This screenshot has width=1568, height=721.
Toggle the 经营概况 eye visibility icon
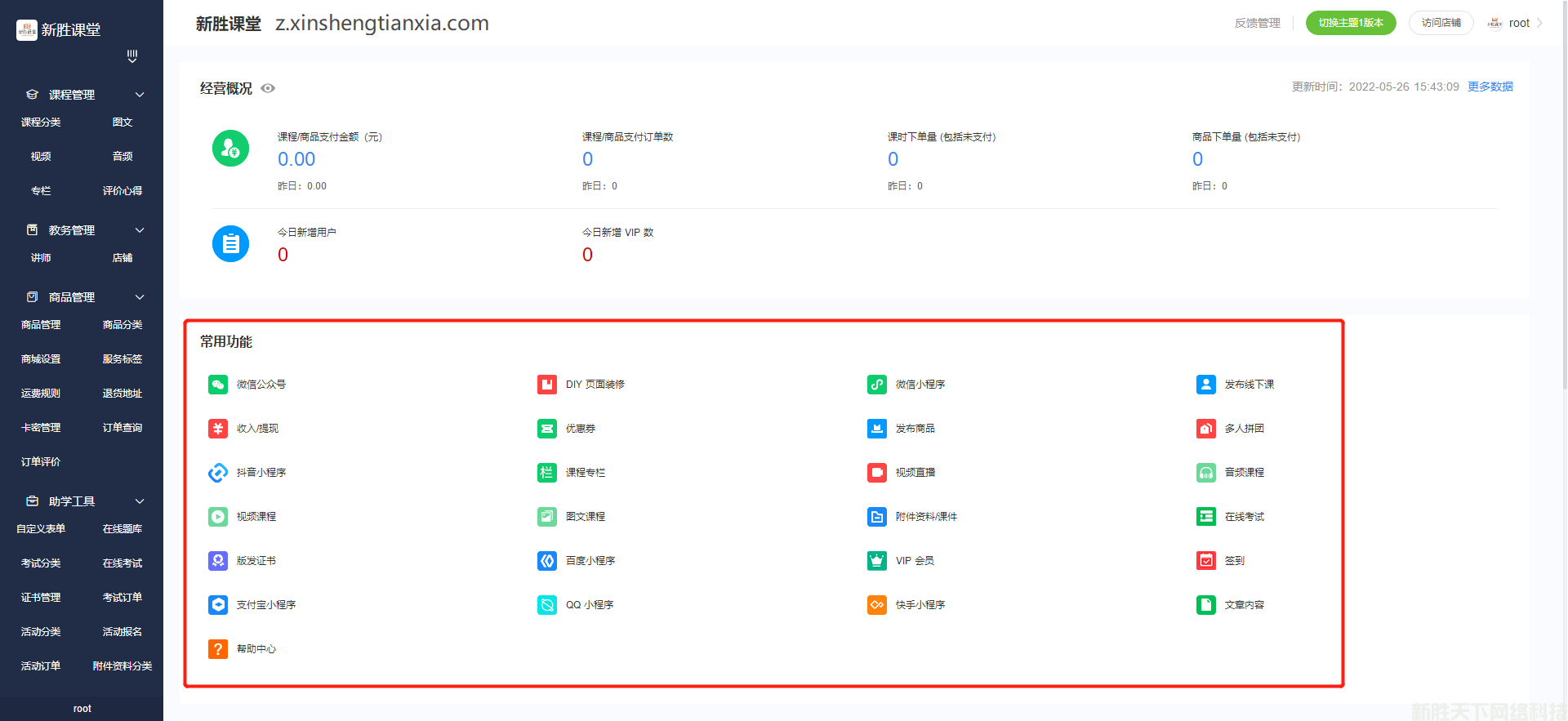pyautogui.click(x=268, y=88)
